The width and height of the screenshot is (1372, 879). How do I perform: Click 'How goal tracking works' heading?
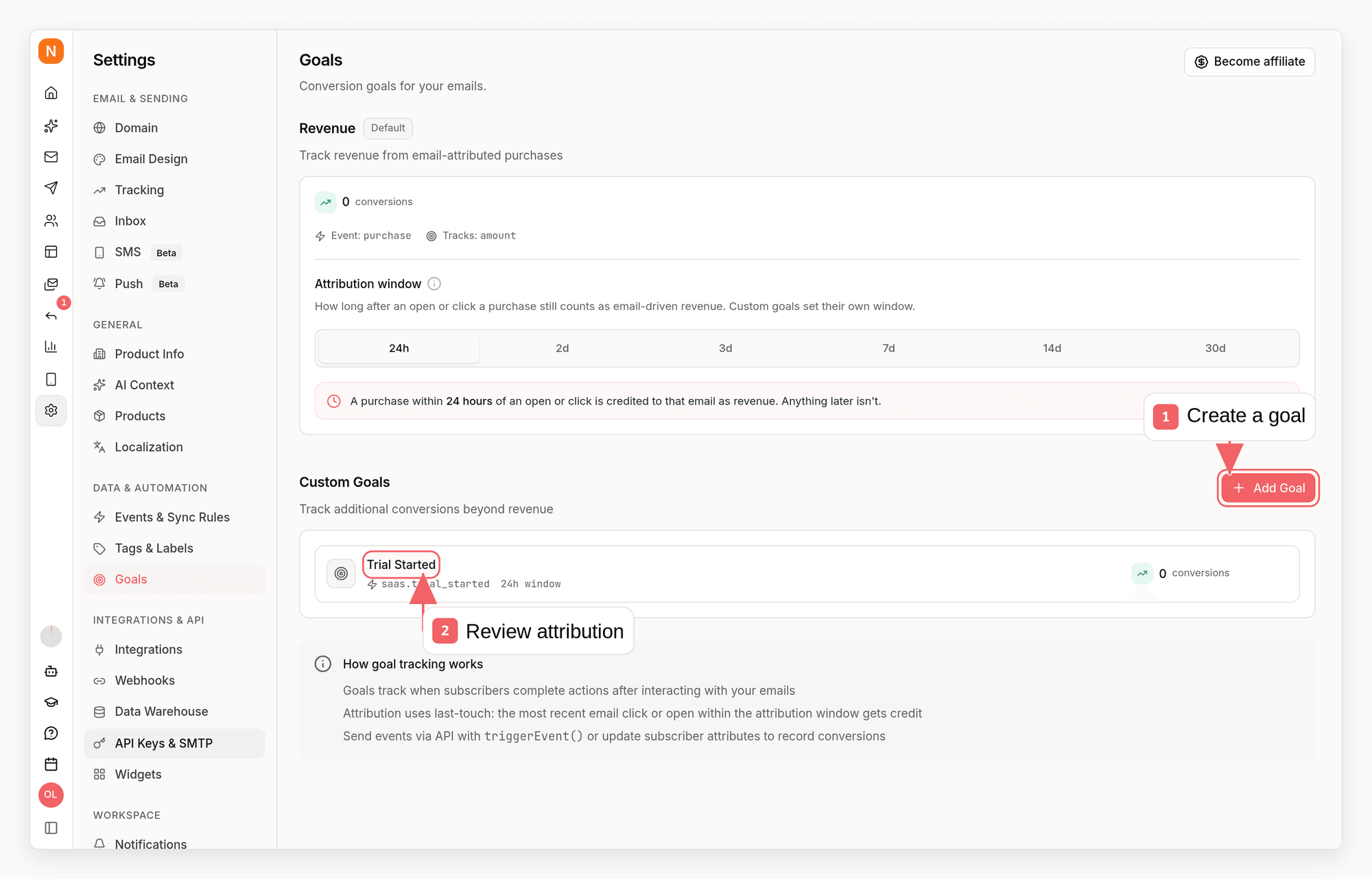coord(413,664)
